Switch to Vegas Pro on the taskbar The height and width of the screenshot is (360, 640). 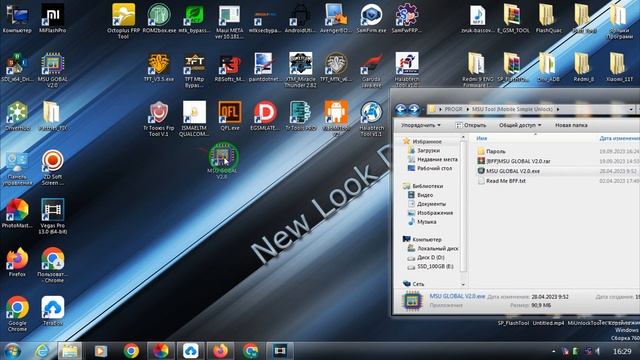click(x=280, y=351)
